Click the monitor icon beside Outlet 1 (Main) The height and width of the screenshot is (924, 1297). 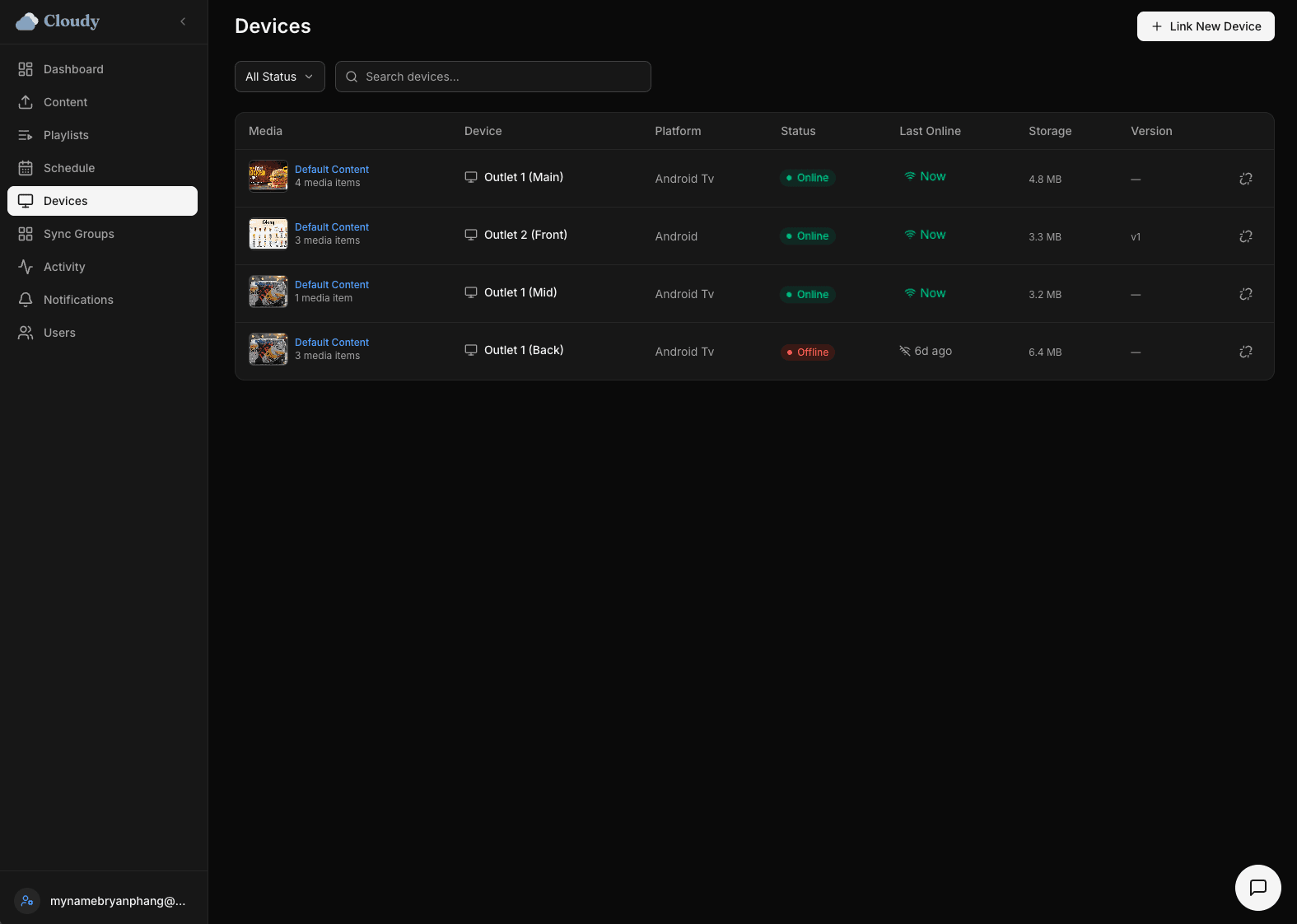point(471,177)
